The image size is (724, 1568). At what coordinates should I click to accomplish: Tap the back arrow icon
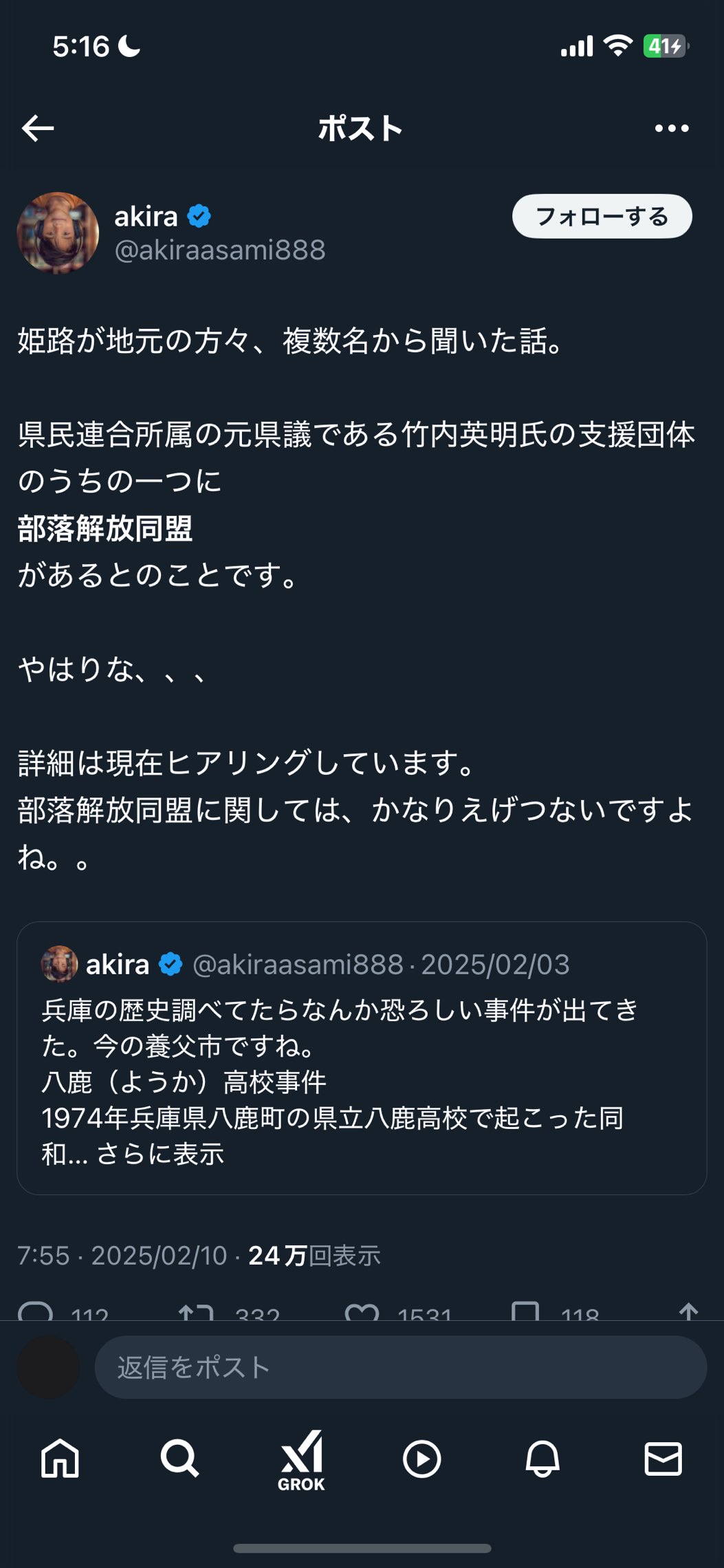(x=38, y=128)
